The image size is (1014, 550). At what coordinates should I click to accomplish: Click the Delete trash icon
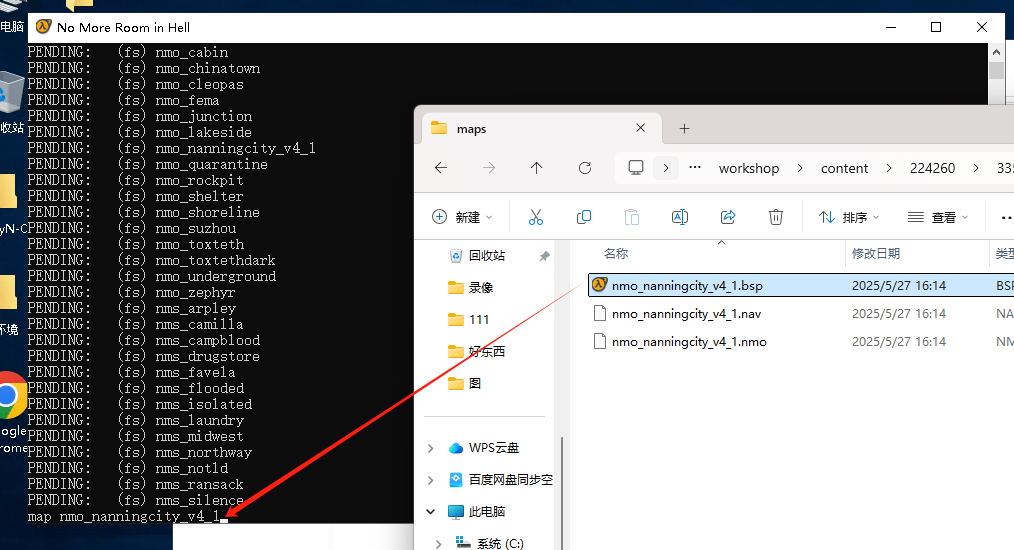[x=776, y=217]
